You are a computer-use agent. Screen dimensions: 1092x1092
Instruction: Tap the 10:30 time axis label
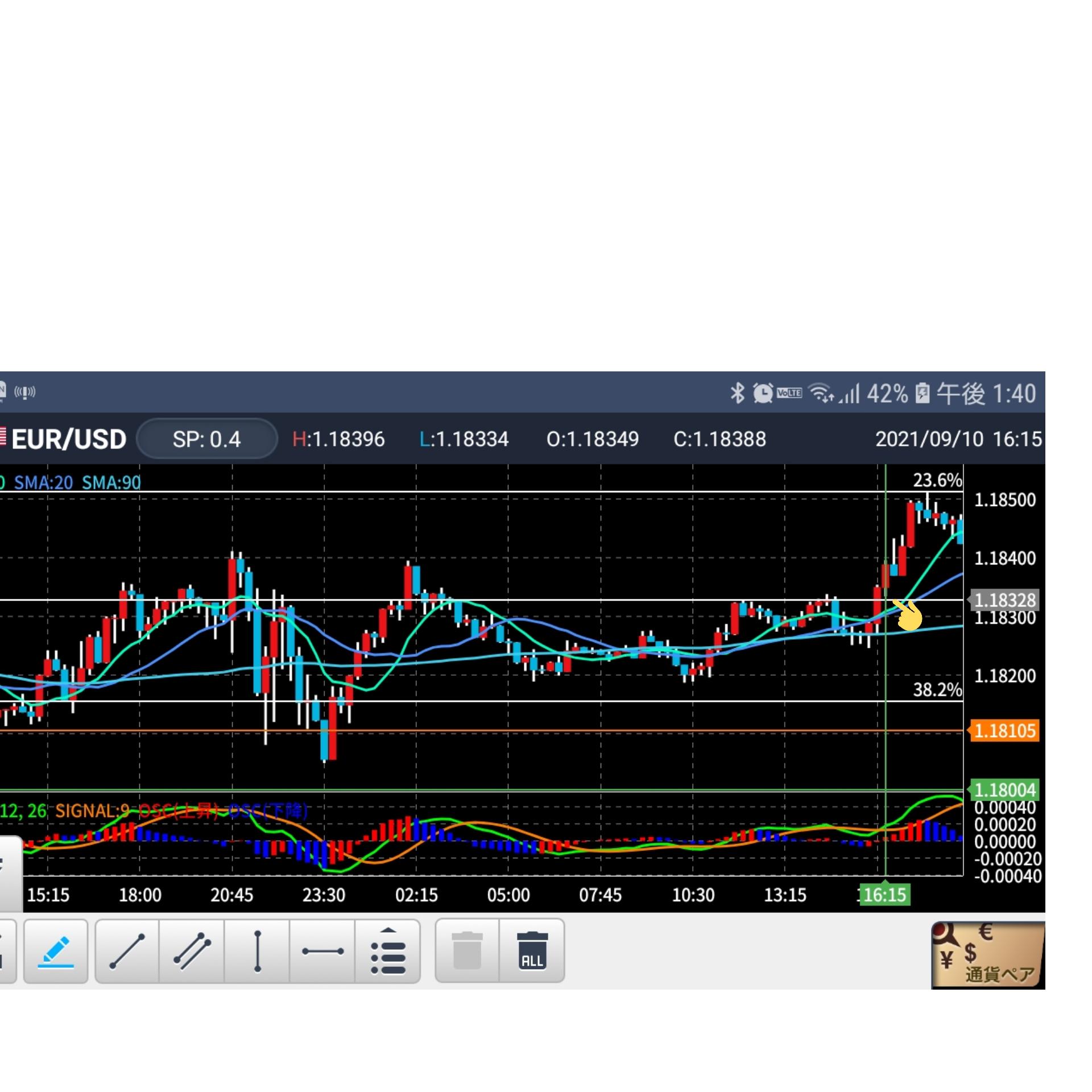pyautogui.click(x=693, y=895)
